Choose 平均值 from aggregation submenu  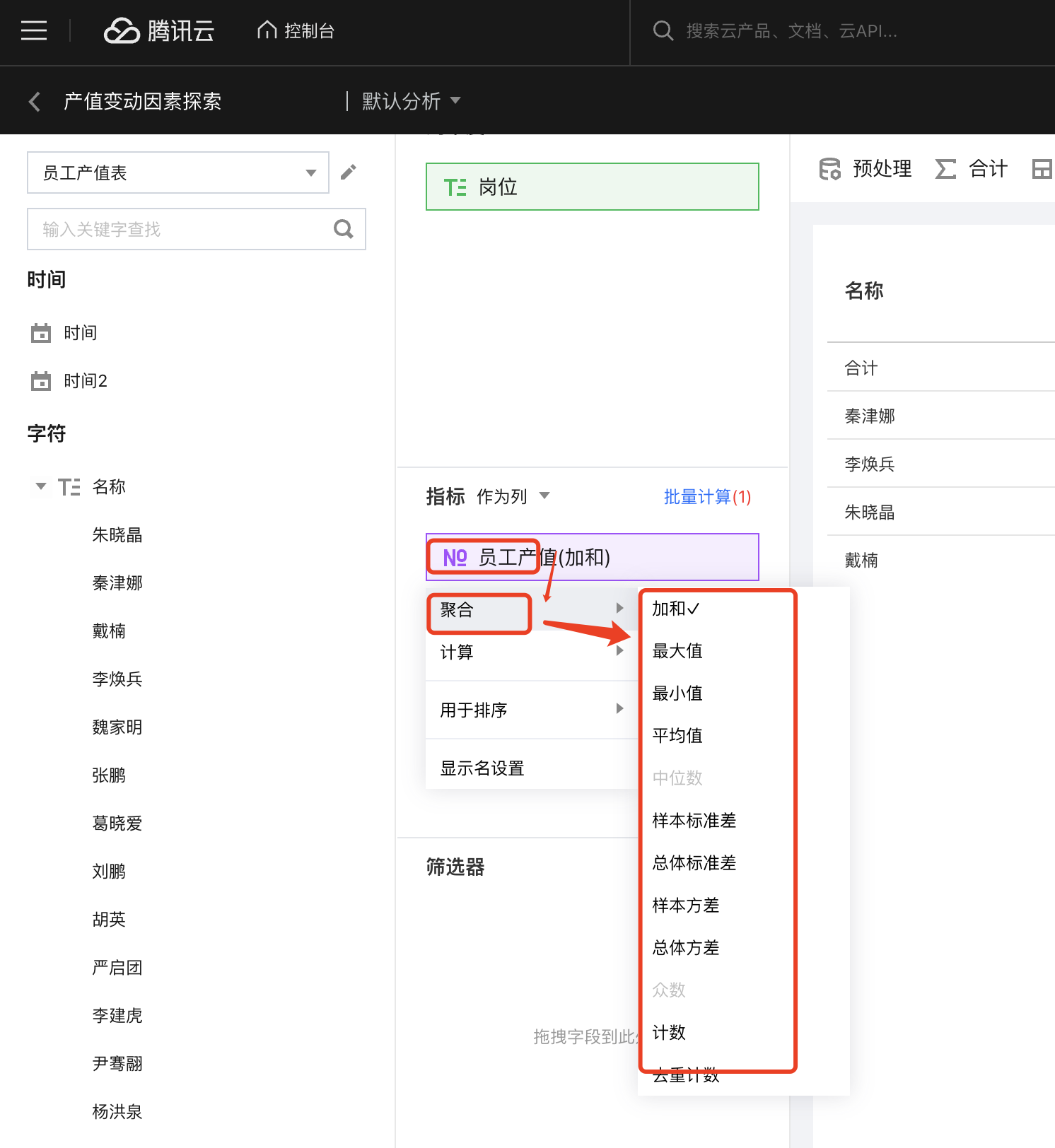pos(677,736)
